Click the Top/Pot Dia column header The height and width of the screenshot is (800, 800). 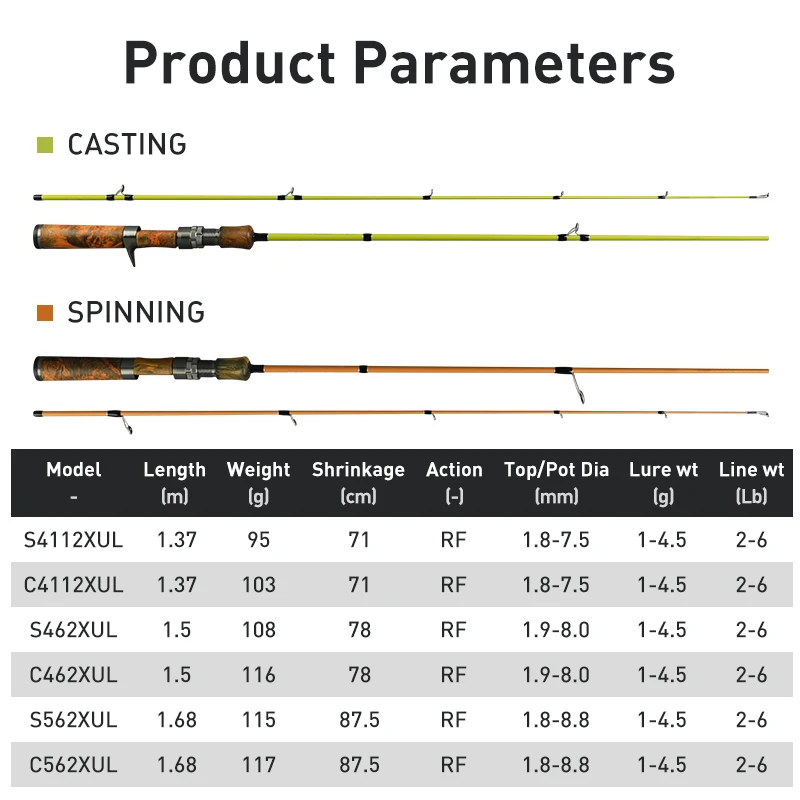pyautogui.click(x=556, y=482)
